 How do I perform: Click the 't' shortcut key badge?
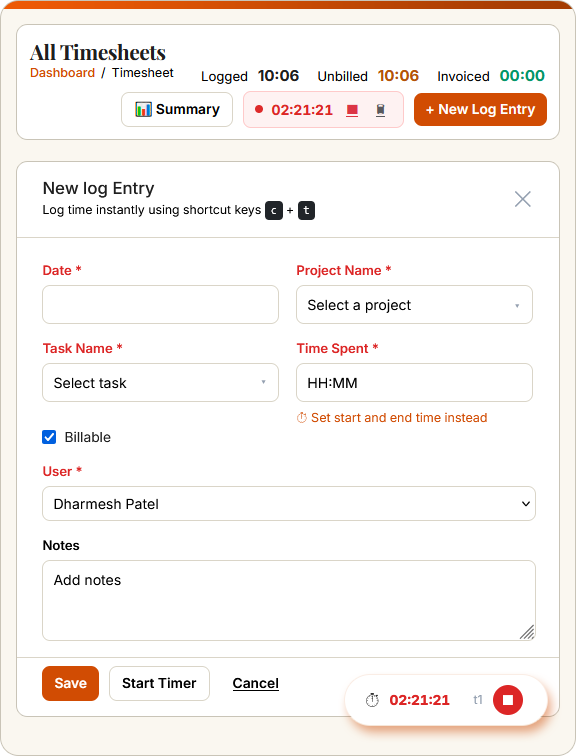coord(306,211)
